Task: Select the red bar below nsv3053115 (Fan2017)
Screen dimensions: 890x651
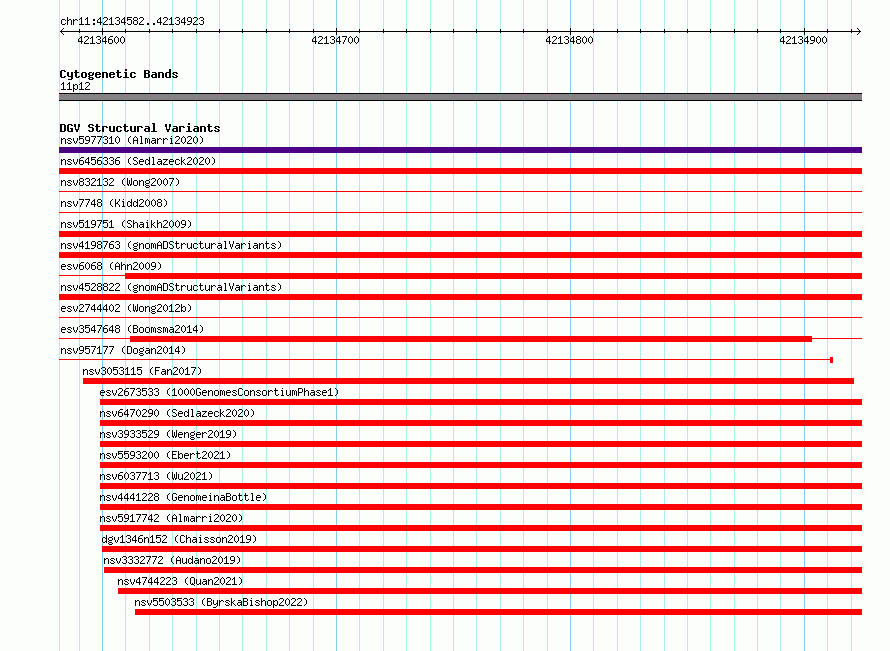Action: pos(468,381)
